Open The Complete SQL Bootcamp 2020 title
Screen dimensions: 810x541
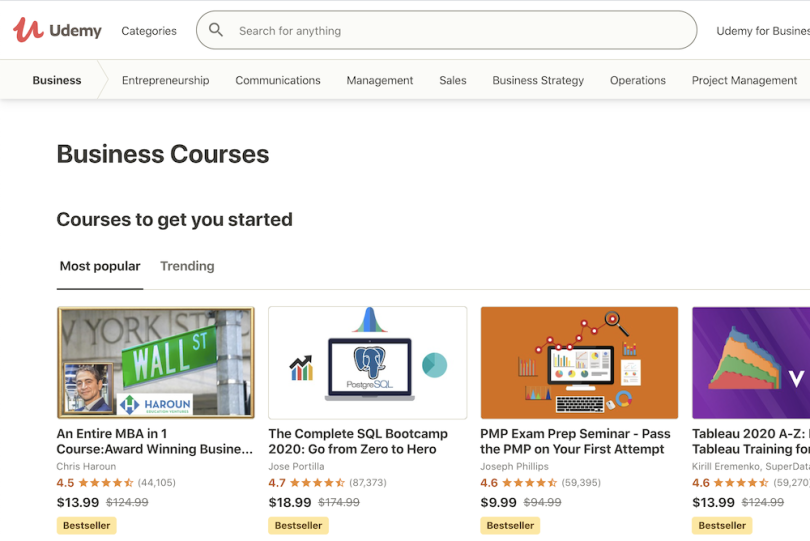click(357, 441)
